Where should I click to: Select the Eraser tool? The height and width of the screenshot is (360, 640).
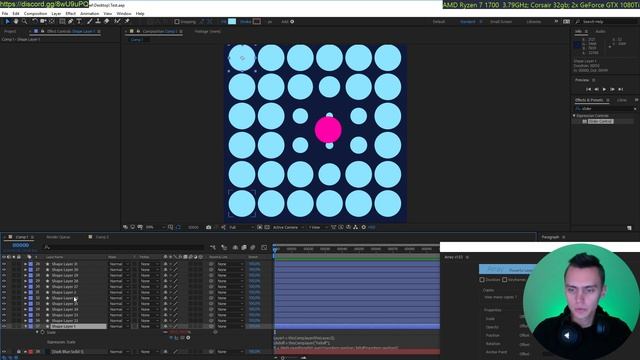point(107,22)
